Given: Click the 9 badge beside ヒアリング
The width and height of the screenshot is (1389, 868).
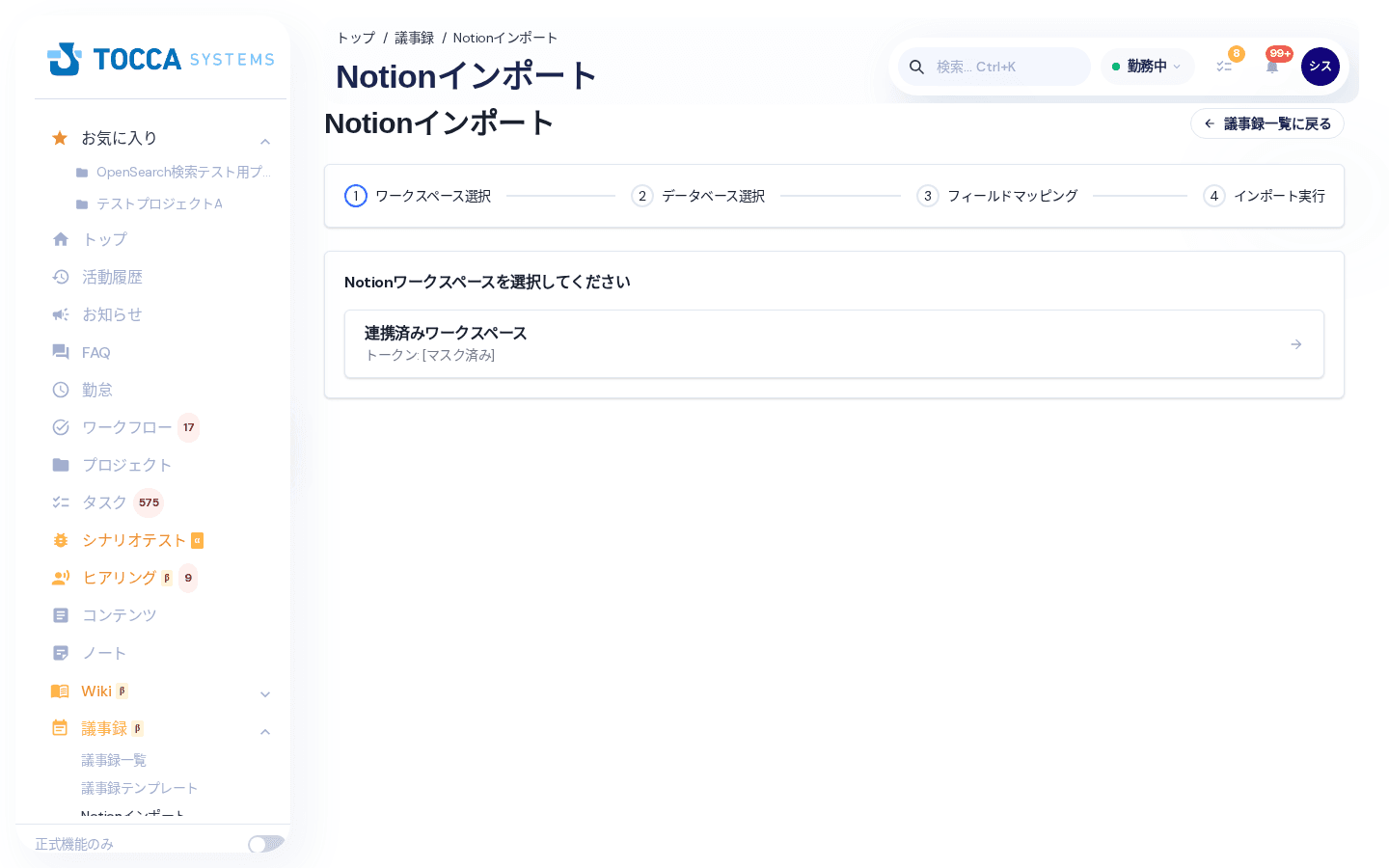Looking at the screenshot, I should tap(188, 578).
